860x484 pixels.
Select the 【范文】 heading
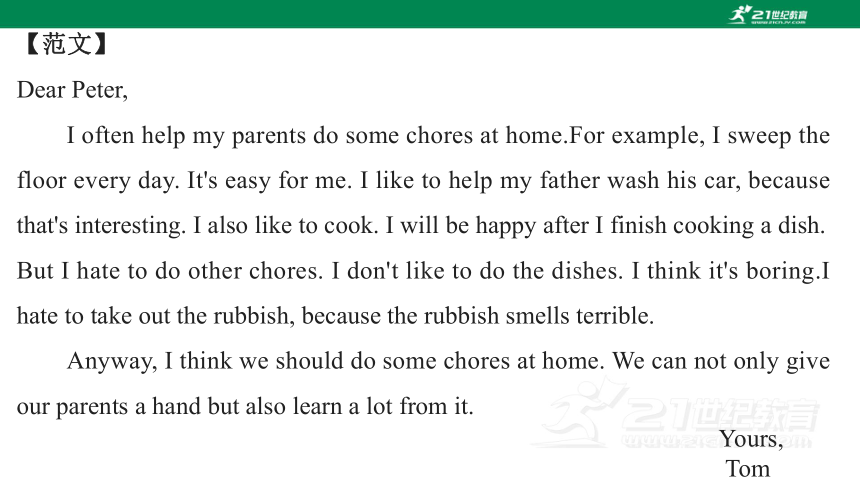pyautogui.click(x=66, y=44)
